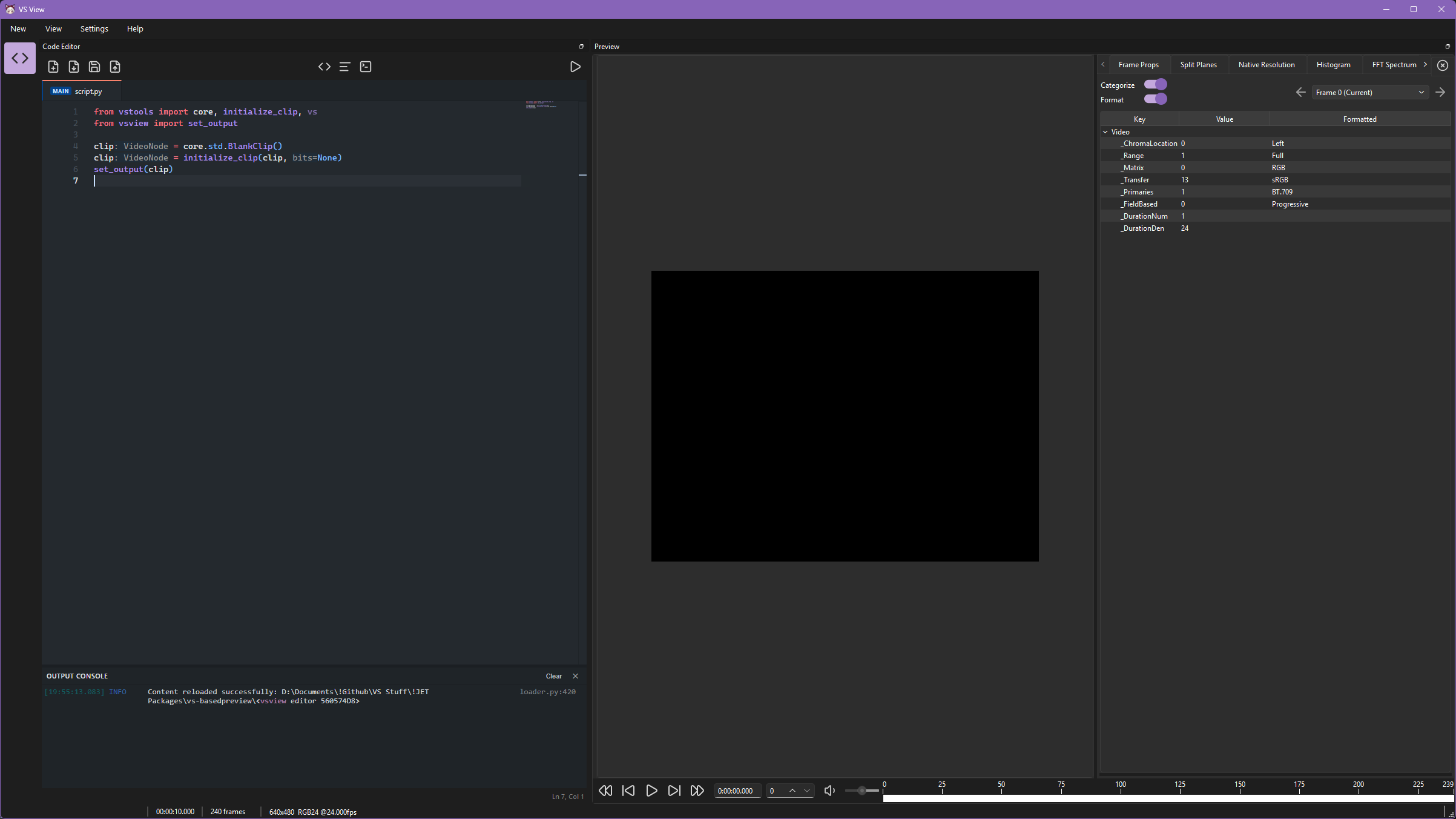The width and height of the screenshot is (1456, 819).
Task: Click the open file icon with down arrow
Action: point(74,67)
